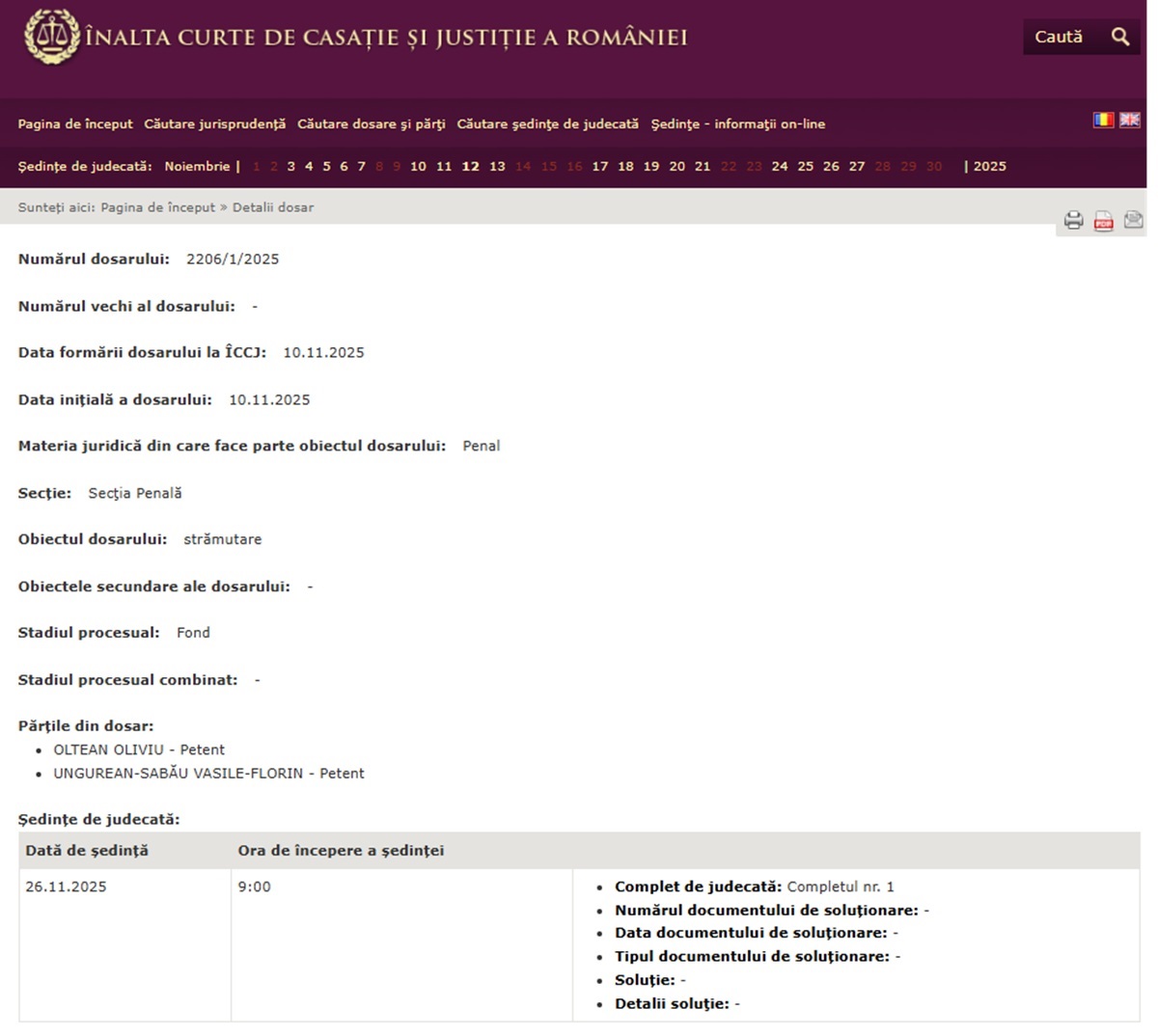The height and width of the screenshot is (1036, 1158).
Task: Open Ședințe - informații on-line menu
Action: (x=737, y=123)
